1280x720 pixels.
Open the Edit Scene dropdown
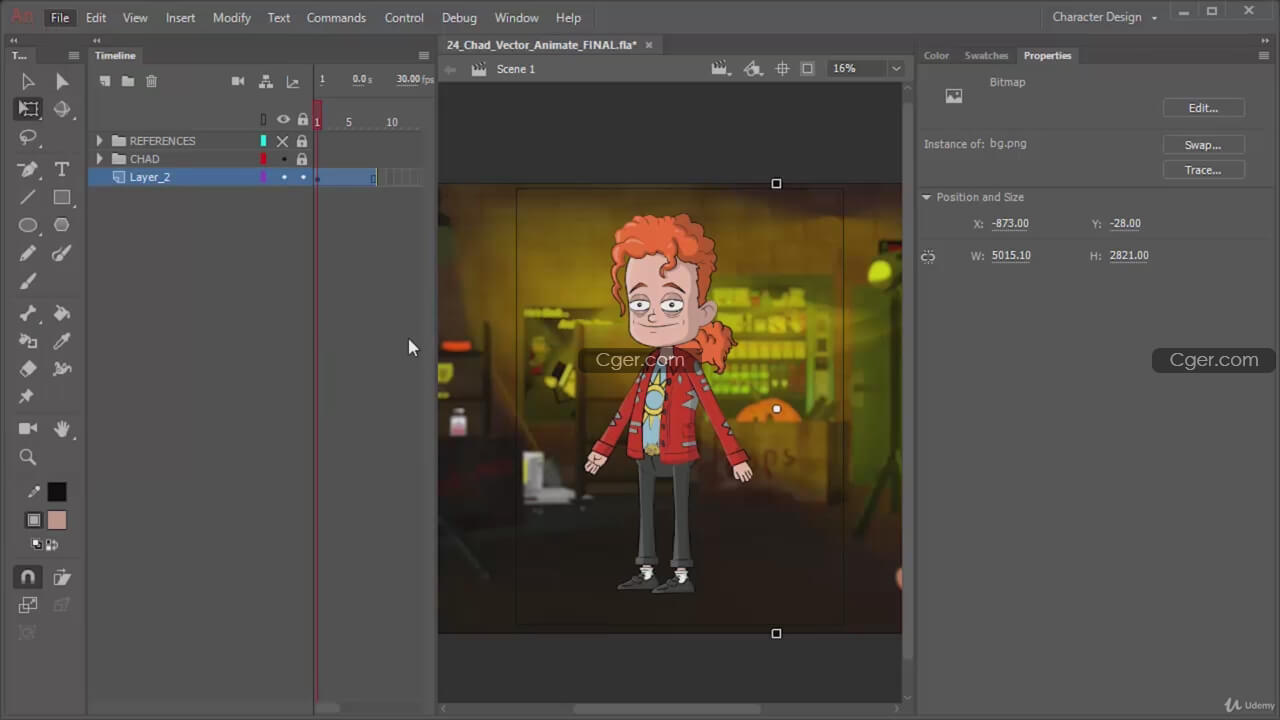point(720,69)
